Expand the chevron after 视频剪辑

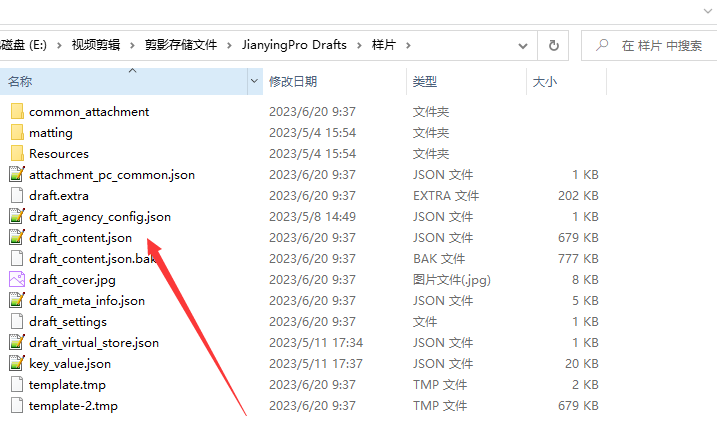pos(133,45)
